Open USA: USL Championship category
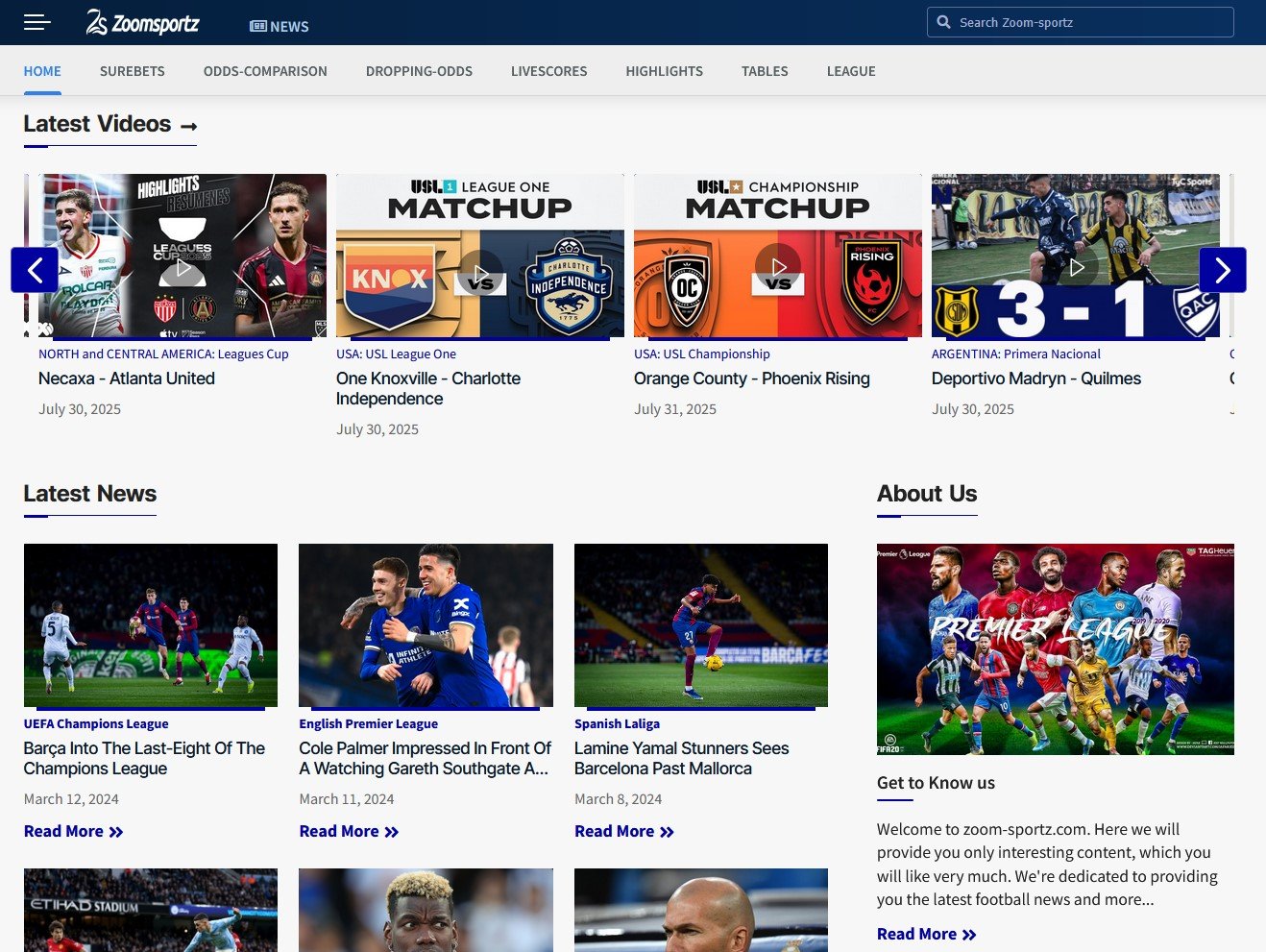The width and height of the screenshot is (1266, 952). tap(702, 354)
